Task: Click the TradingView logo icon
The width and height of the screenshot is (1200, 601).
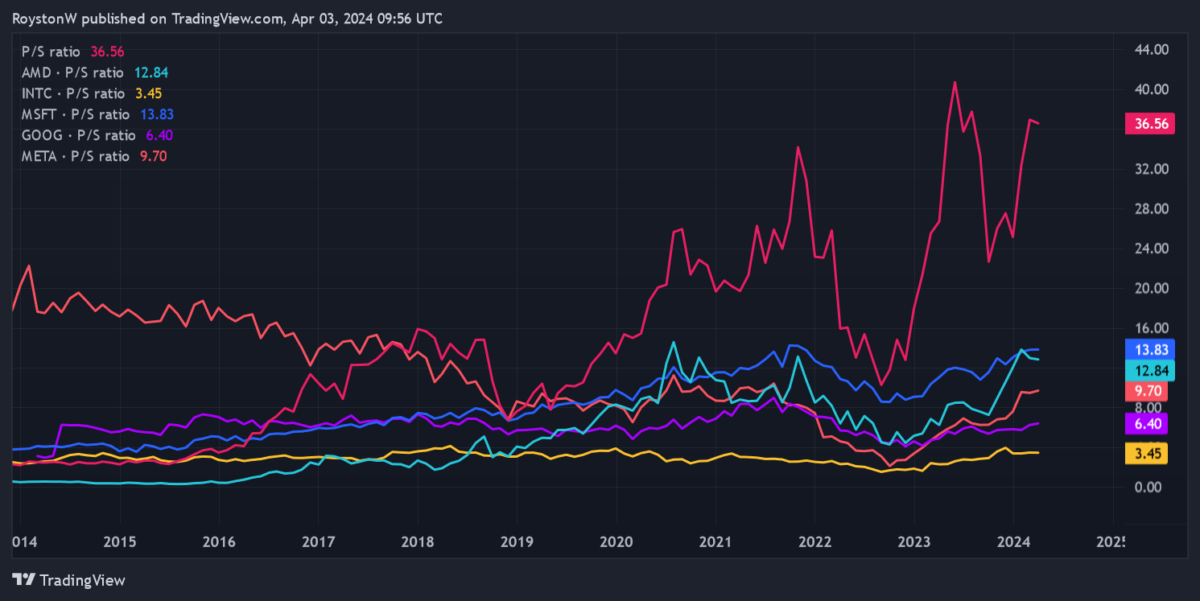Action: tap(24, 580)
